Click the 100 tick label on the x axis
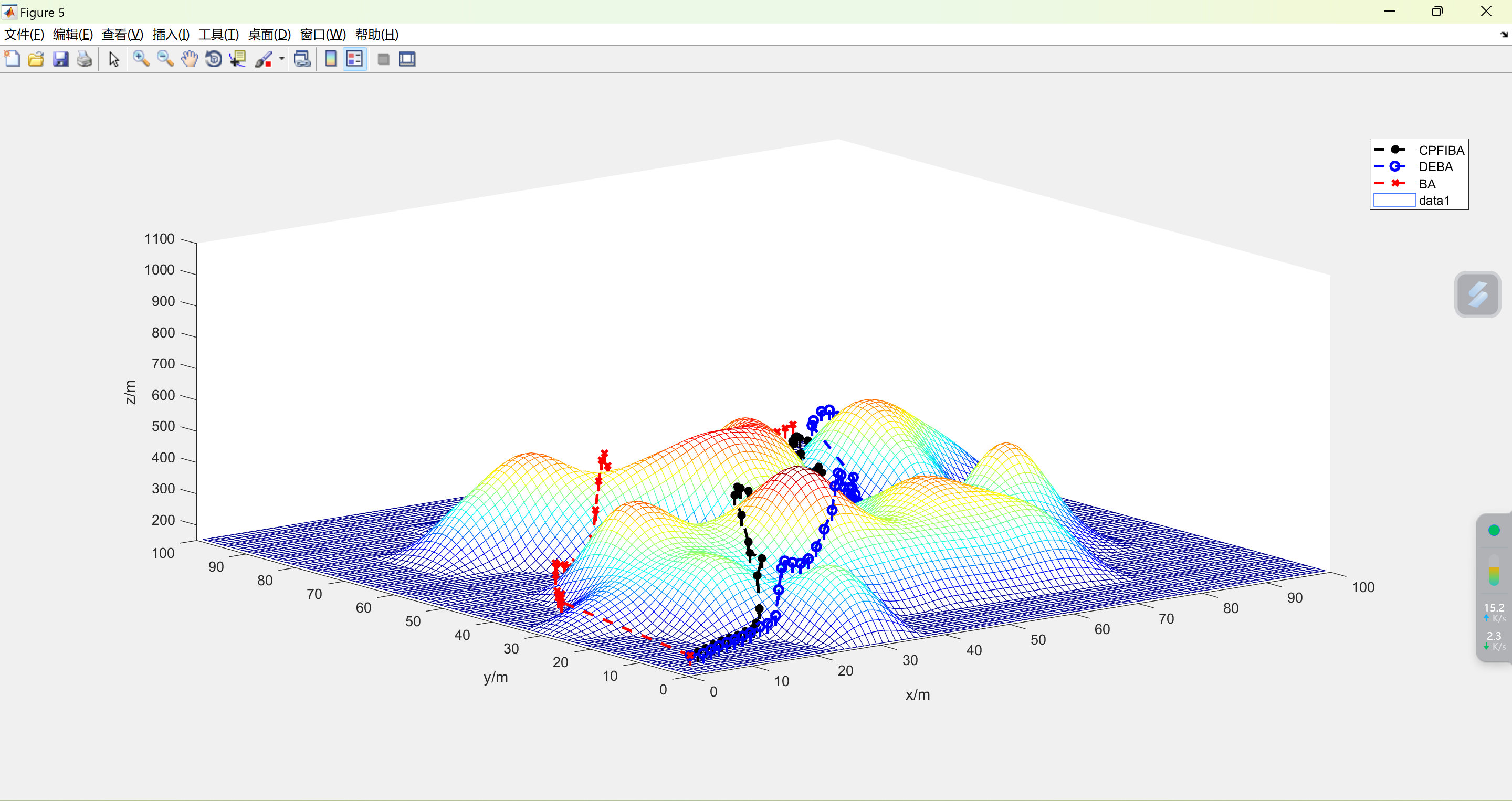The width and height of the screenshot is (1512, 801). click(x=1363, y=587)
